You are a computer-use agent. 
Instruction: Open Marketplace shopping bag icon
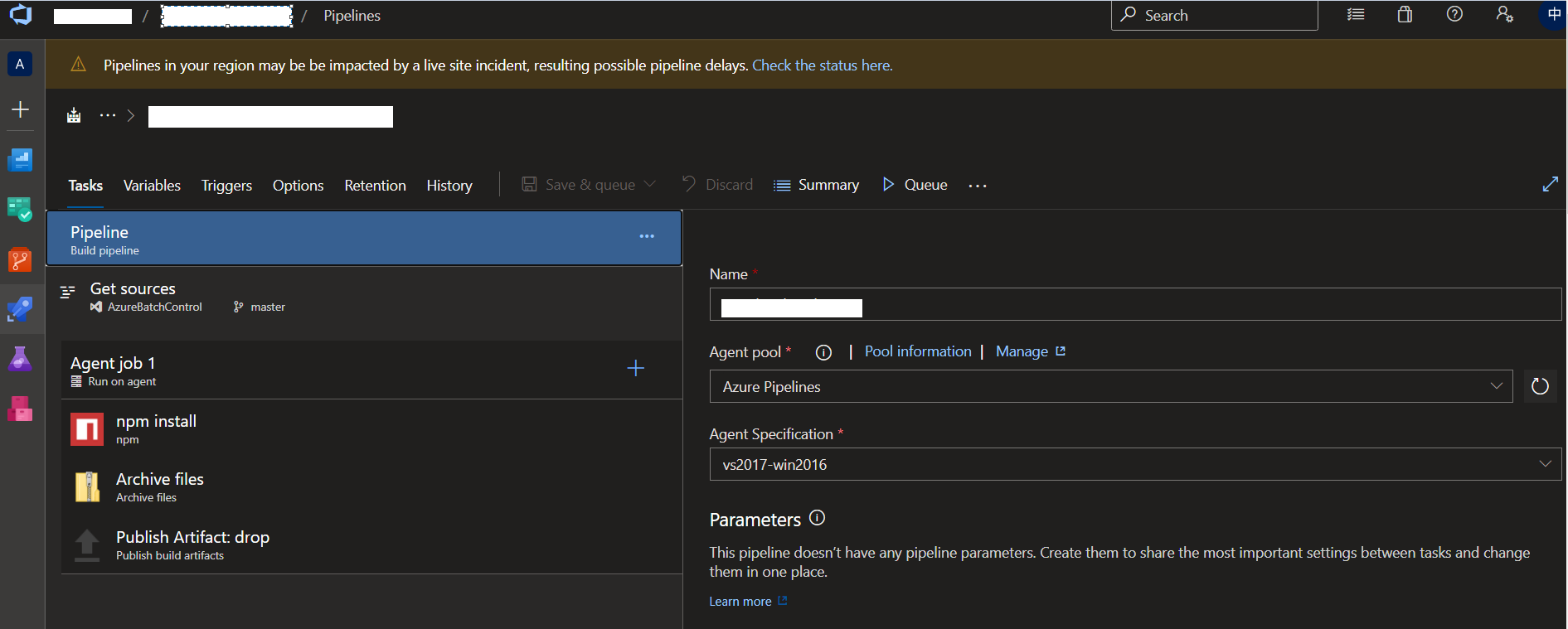click(x=1405, y=14)
